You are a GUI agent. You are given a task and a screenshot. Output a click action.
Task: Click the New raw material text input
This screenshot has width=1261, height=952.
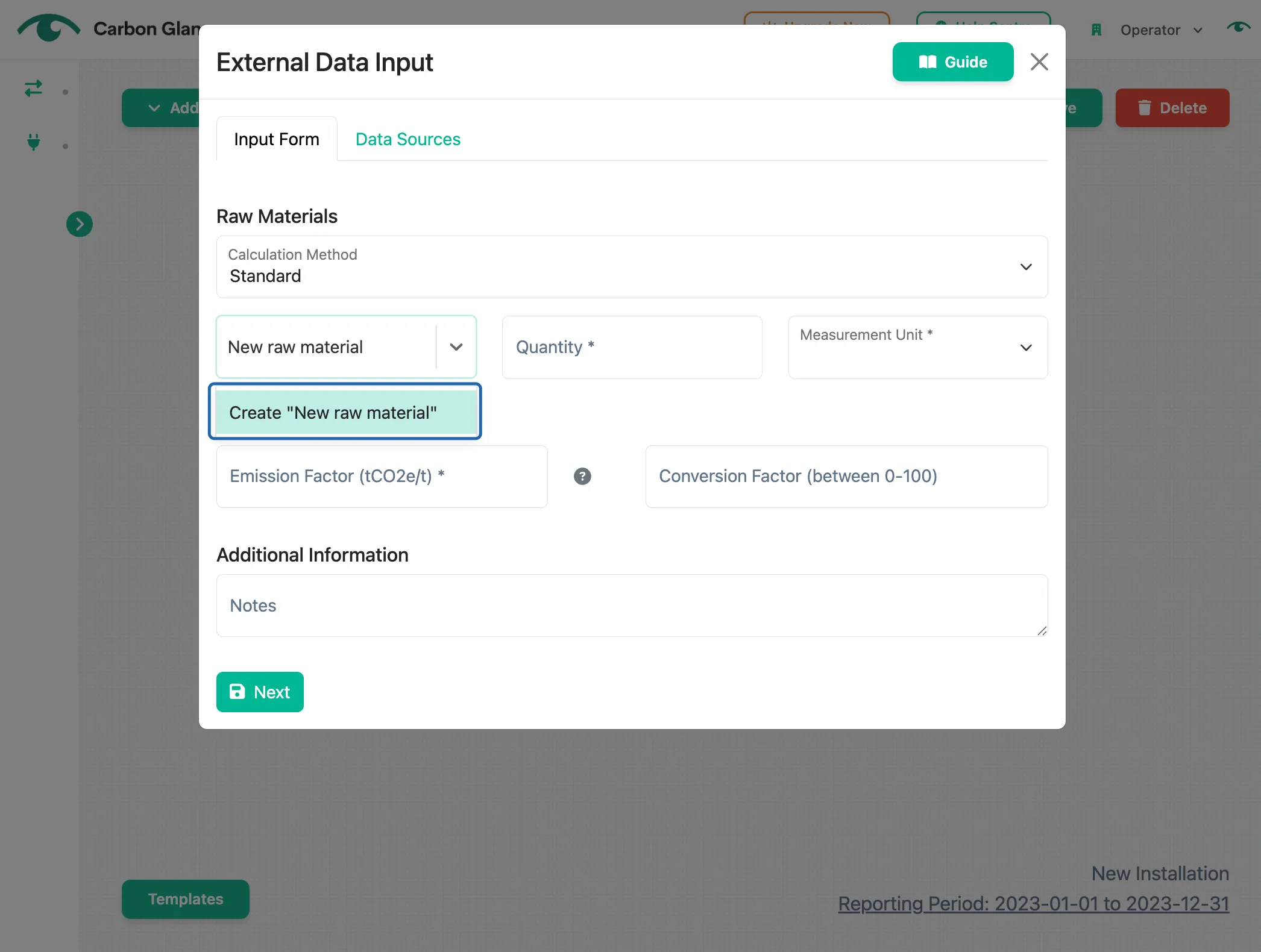325,347
